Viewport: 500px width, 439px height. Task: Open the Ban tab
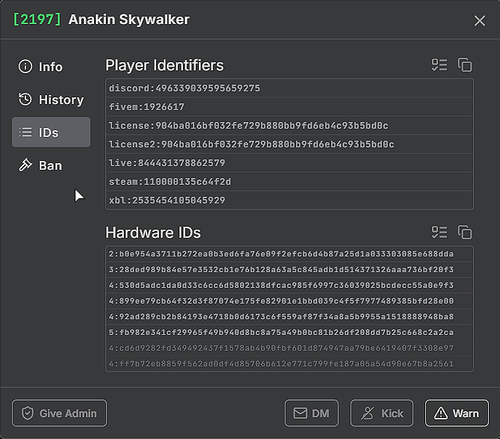point(51,165)
